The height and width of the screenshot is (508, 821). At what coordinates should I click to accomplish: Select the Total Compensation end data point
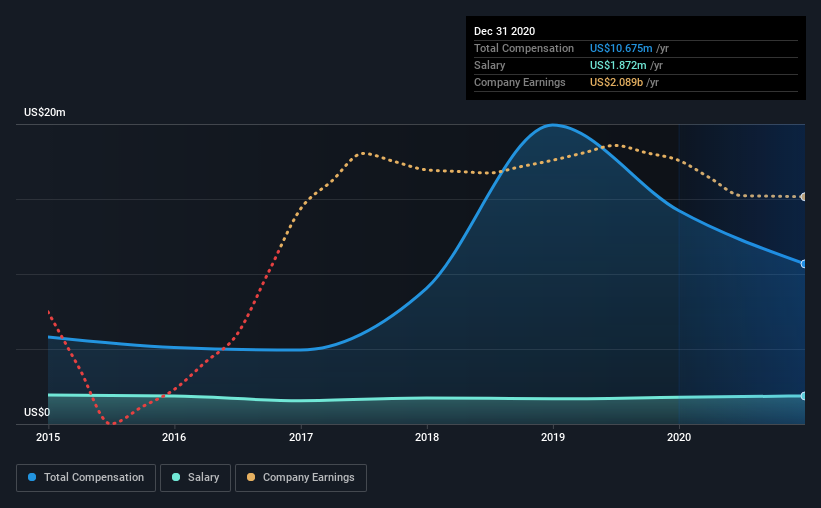point(803,264)
